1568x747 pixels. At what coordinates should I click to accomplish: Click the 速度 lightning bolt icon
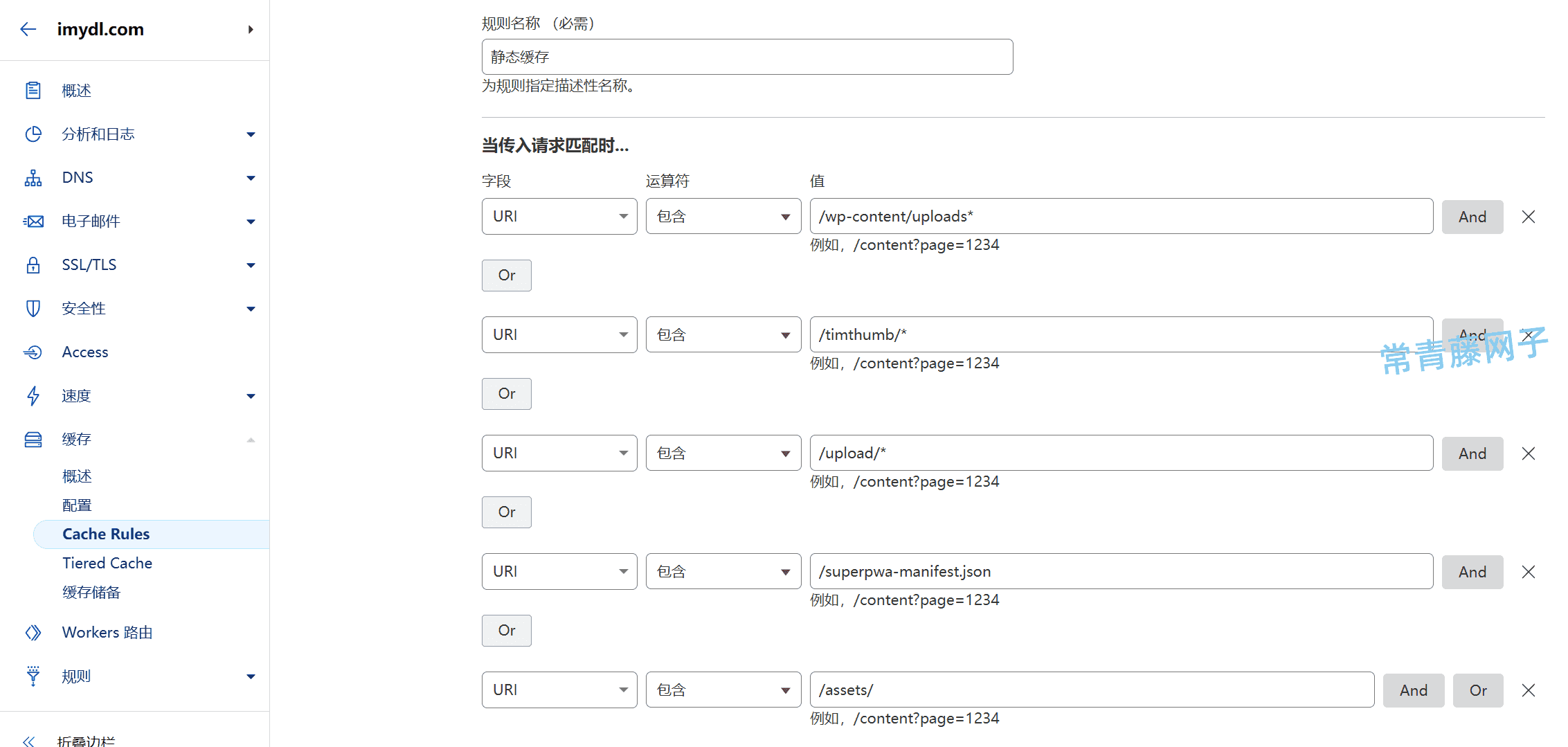(x=33, y=396)
